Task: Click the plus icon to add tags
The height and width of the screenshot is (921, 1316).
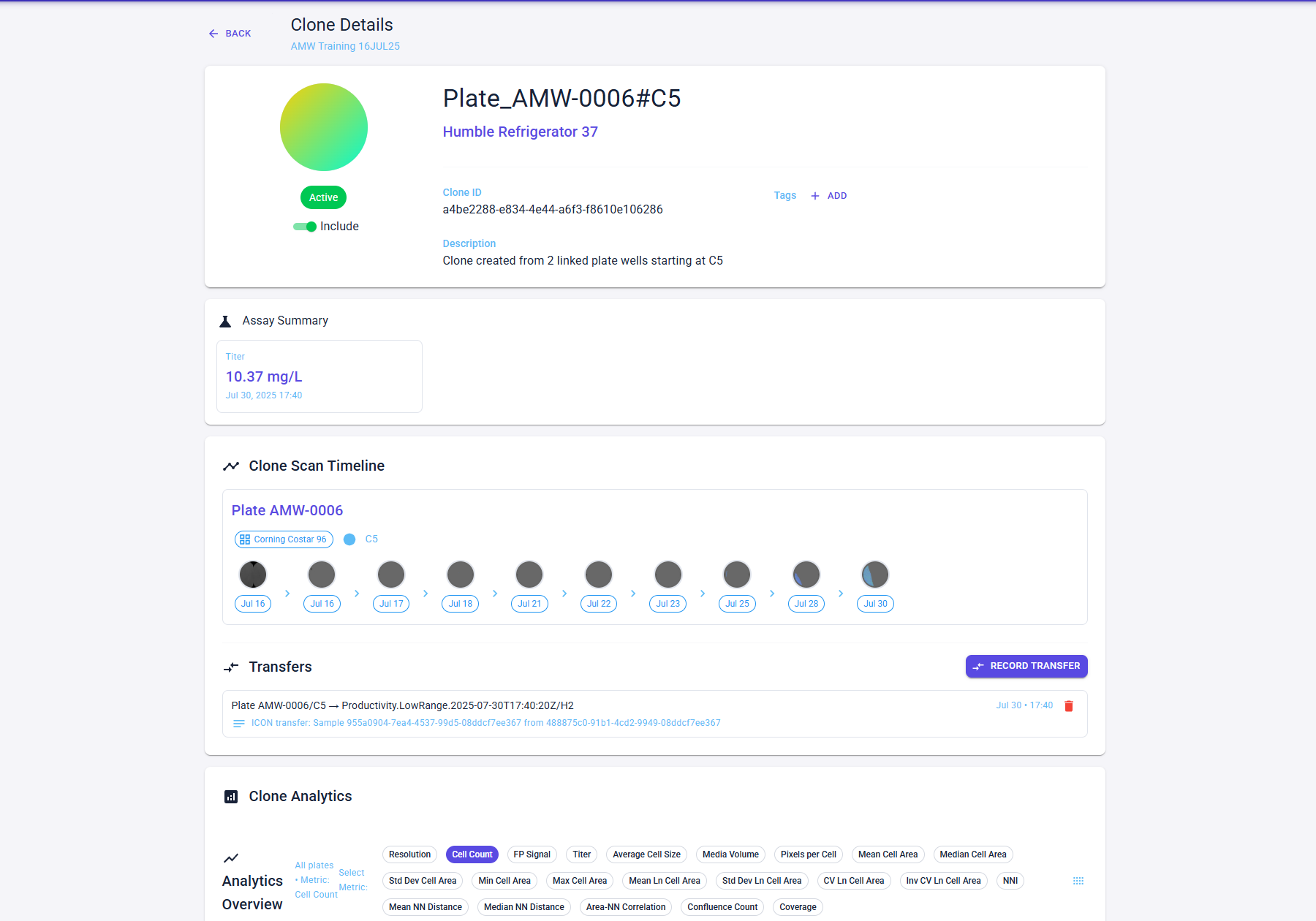Action: [x=815, y=196]
